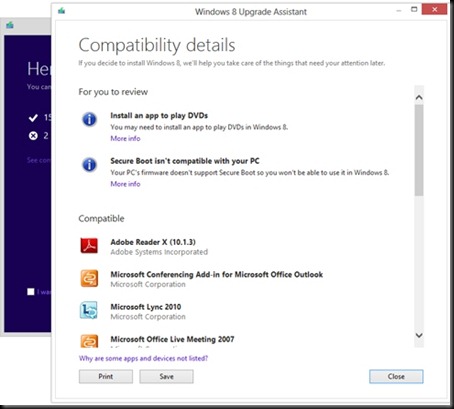Click the circled X icon in background window
The image size is (454, 409).
(x=33, y=136)
